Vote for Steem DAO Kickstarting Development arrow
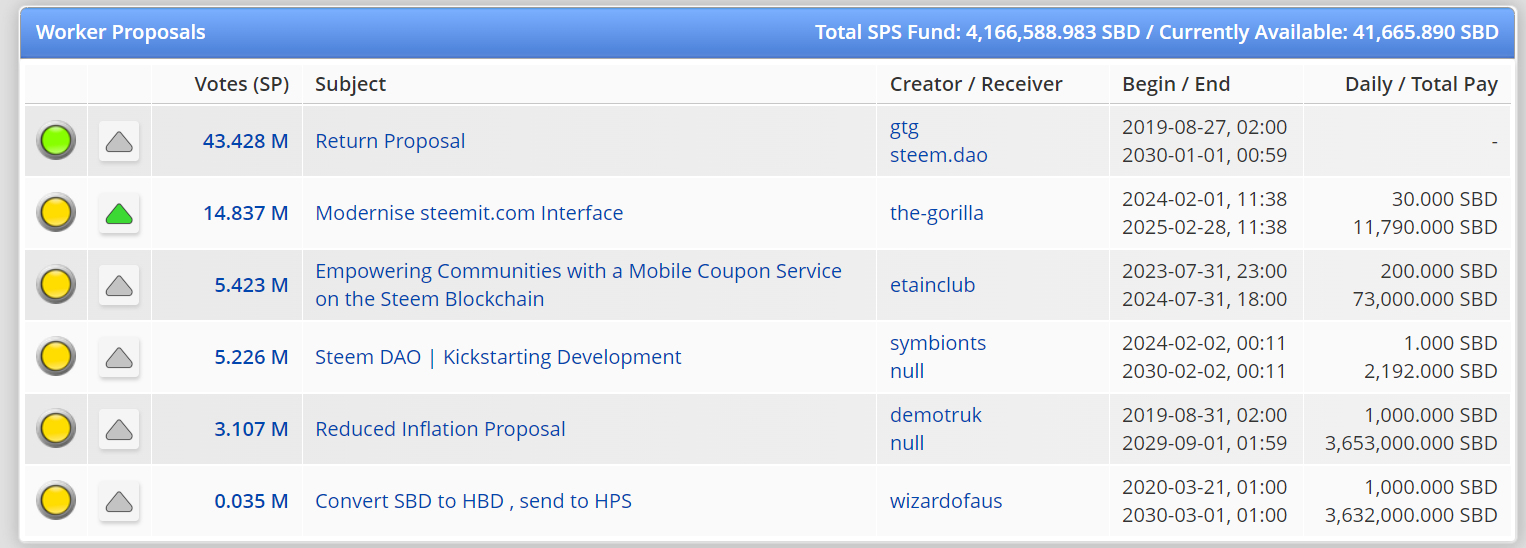This screenshot has height=548, width=1526. [119, 357]
